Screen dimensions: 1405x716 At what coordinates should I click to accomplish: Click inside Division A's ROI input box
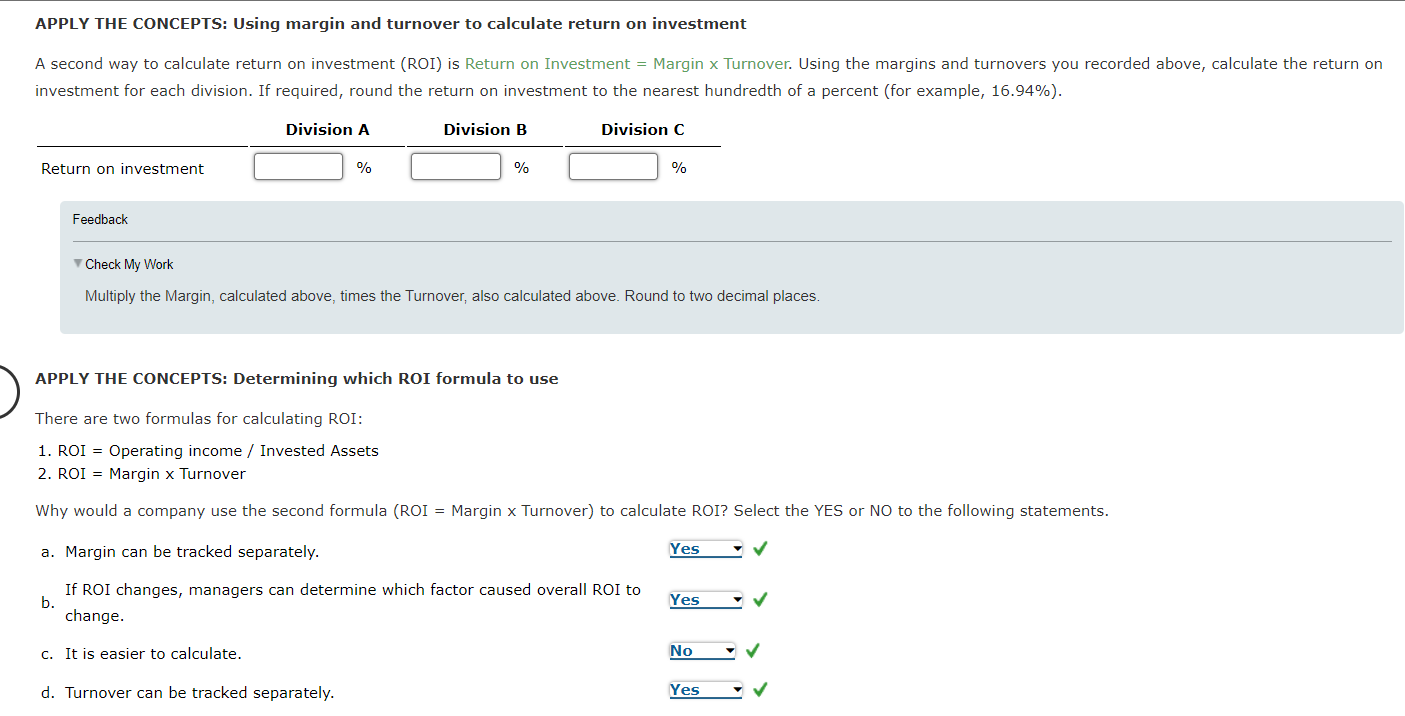pyautogui.click(x=298, y=166)
